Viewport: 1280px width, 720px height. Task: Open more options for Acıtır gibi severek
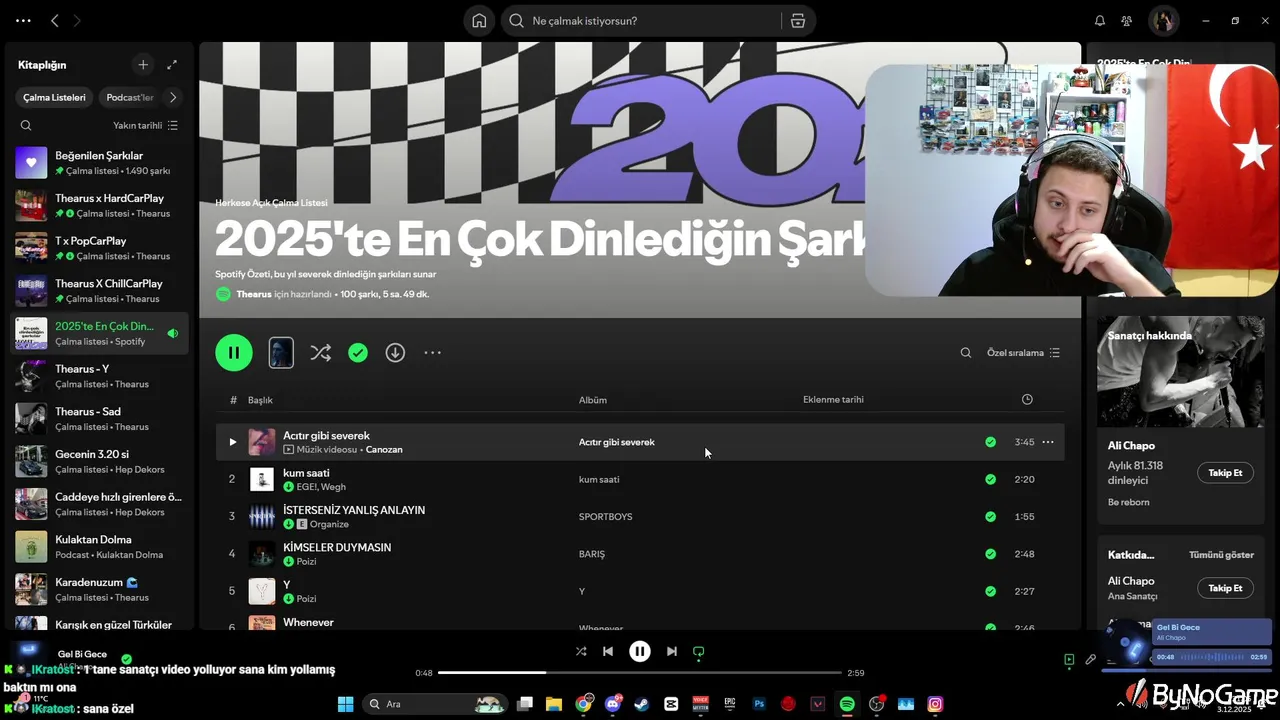tap(1048, 442)
